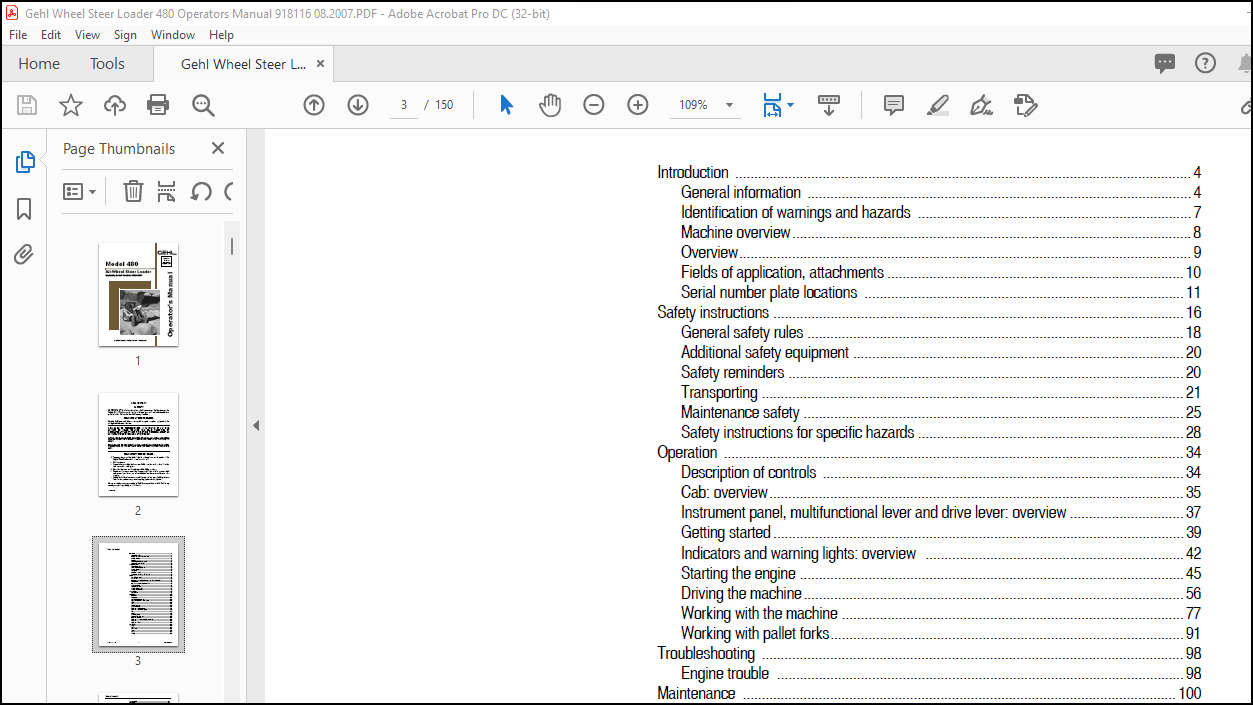Close the Page Thumbnails panel
The height and width of the screenshot is (705, 1253).
(x=218, y=148)
